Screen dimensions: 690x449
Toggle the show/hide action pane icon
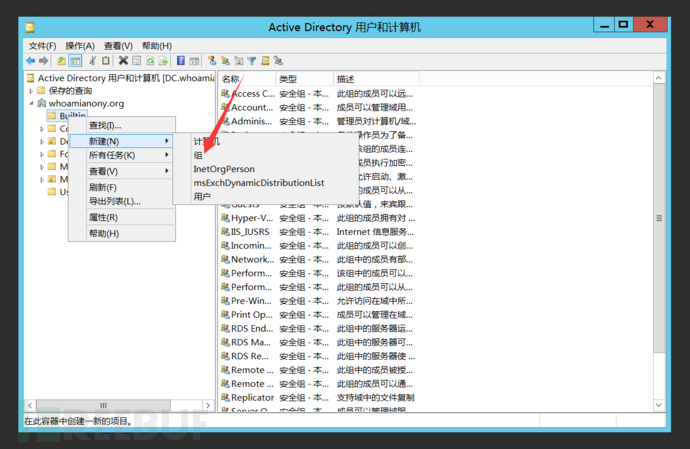194,61
